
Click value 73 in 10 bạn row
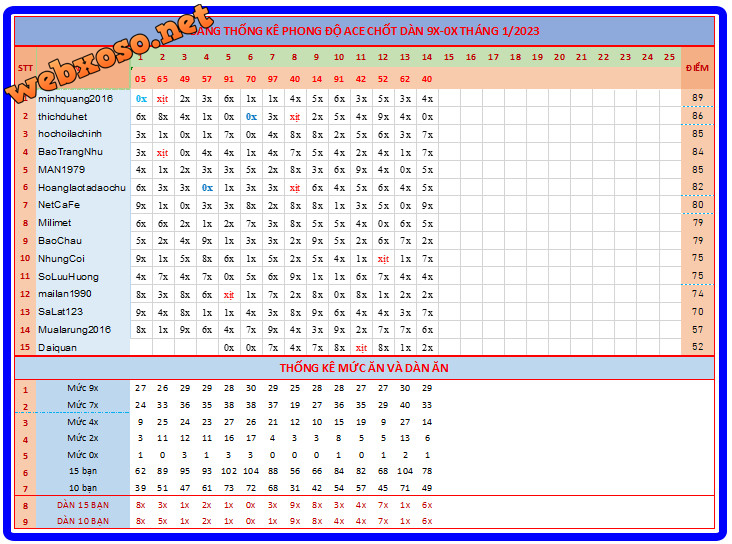(229, 488)
